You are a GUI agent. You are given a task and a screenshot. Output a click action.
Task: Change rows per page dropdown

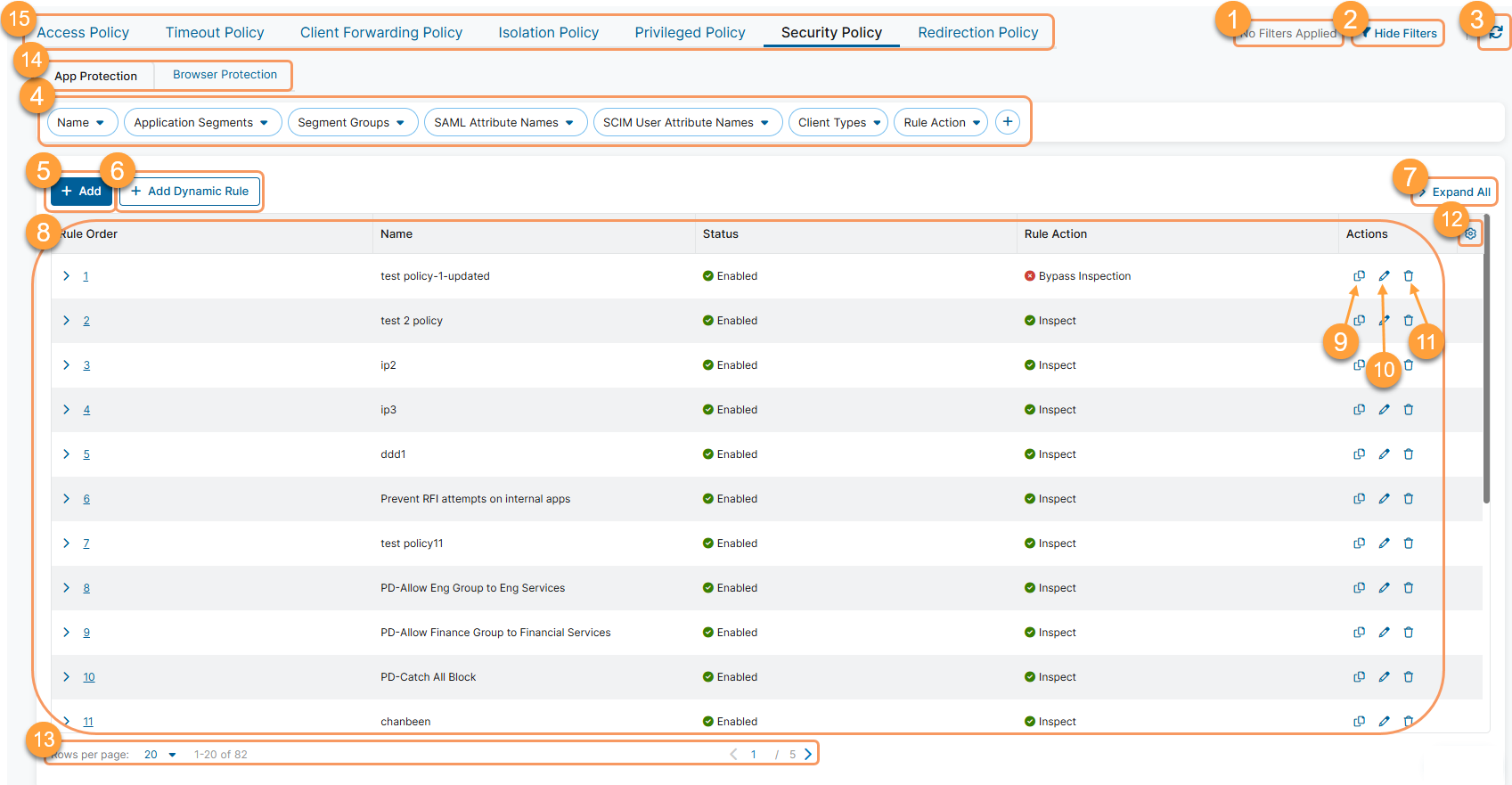coord(160,755)
